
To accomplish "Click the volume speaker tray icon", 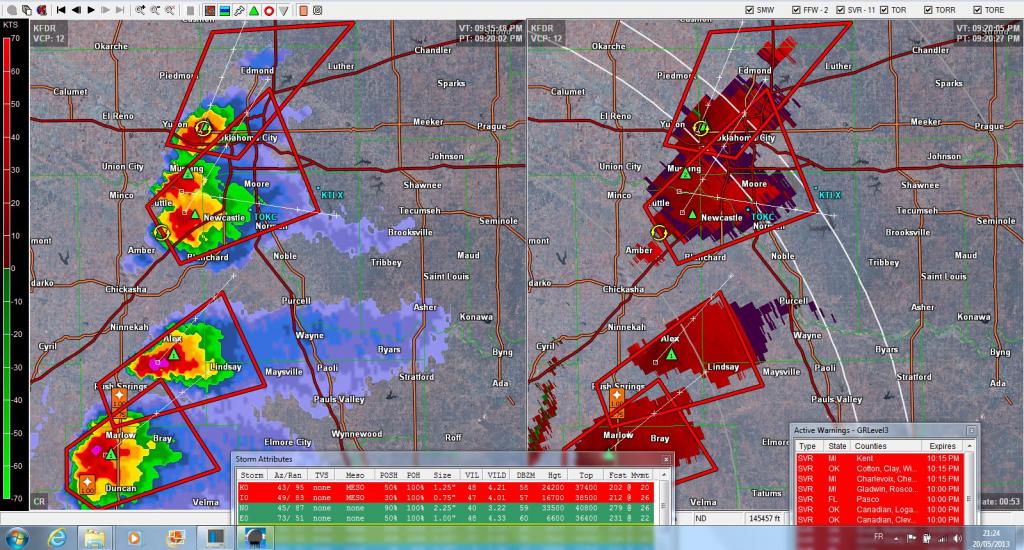I will click(x=957, y=538).
